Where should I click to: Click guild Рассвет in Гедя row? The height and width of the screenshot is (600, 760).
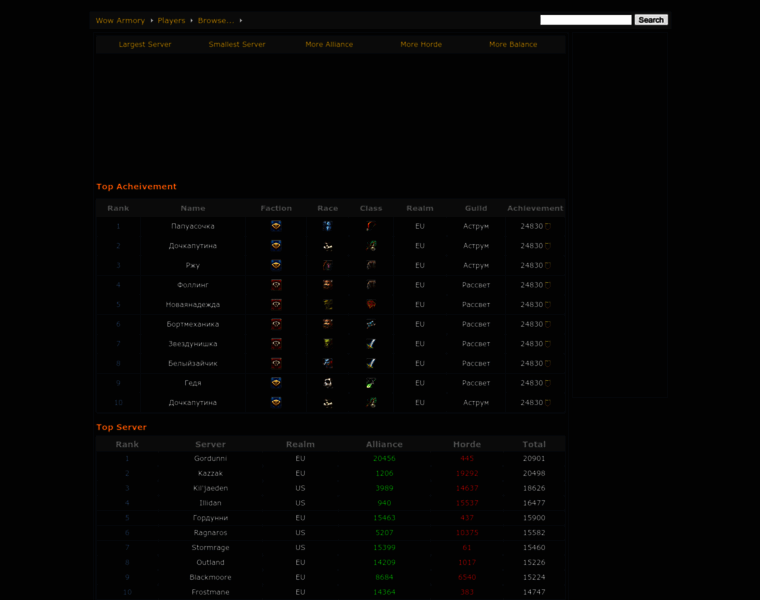(x=476, y=383)
